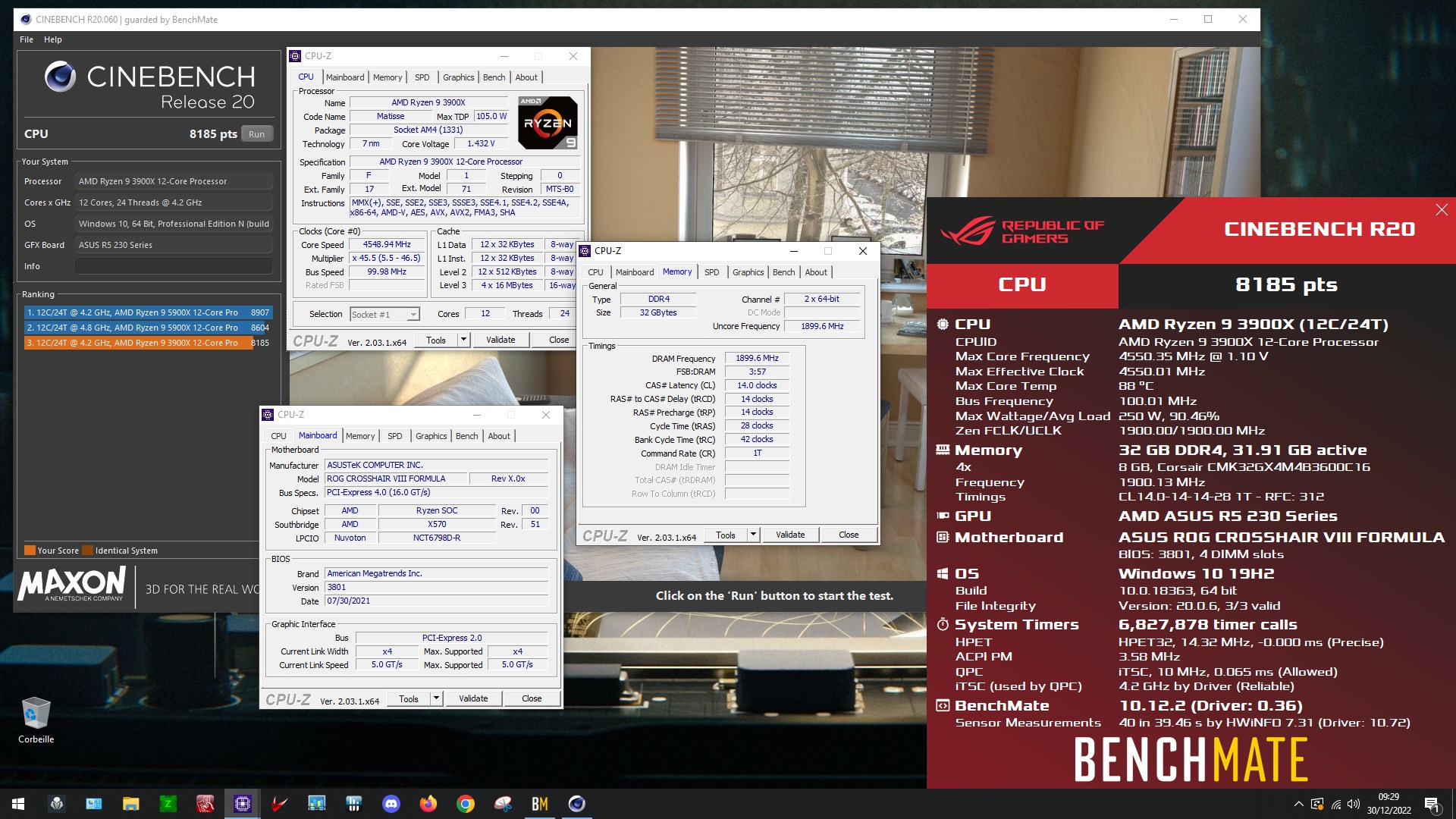Open BenchMate BM icon in taskbar

[540, 804]
